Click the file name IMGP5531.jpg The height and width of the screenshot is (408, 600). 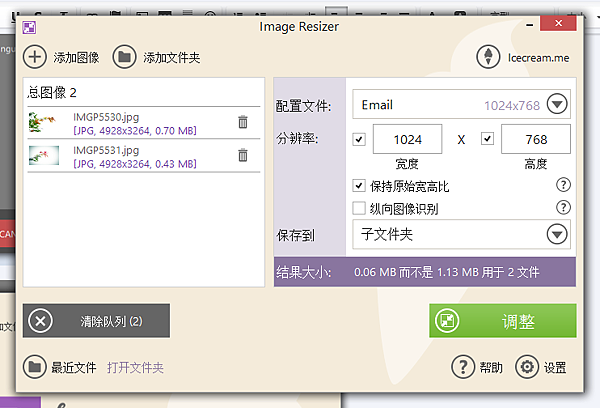tap(106, 150)
